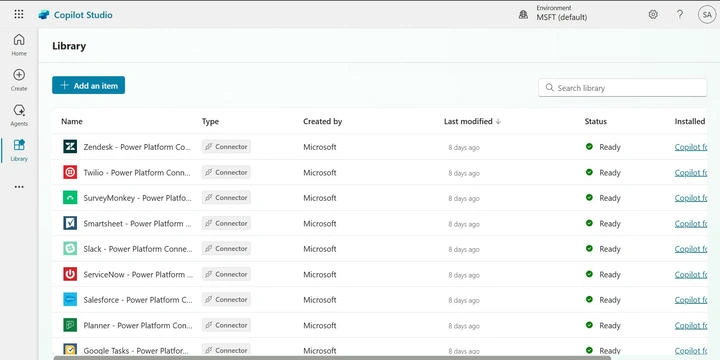720x360 pixels.
Task: Open Create in the sidebar
Action: 19,80
